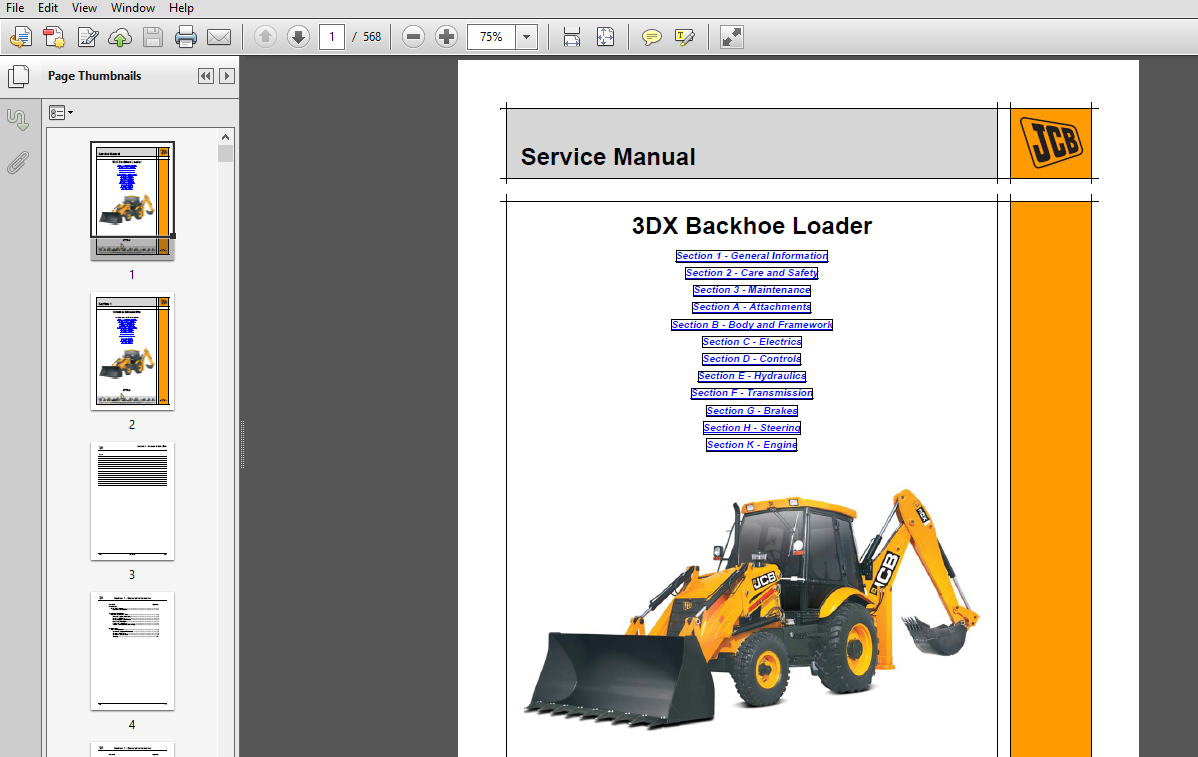Viewport: 1198px width, 757px height.
Task: Click the Create PDF toolbar icon
Action: (x=53, y=37)
